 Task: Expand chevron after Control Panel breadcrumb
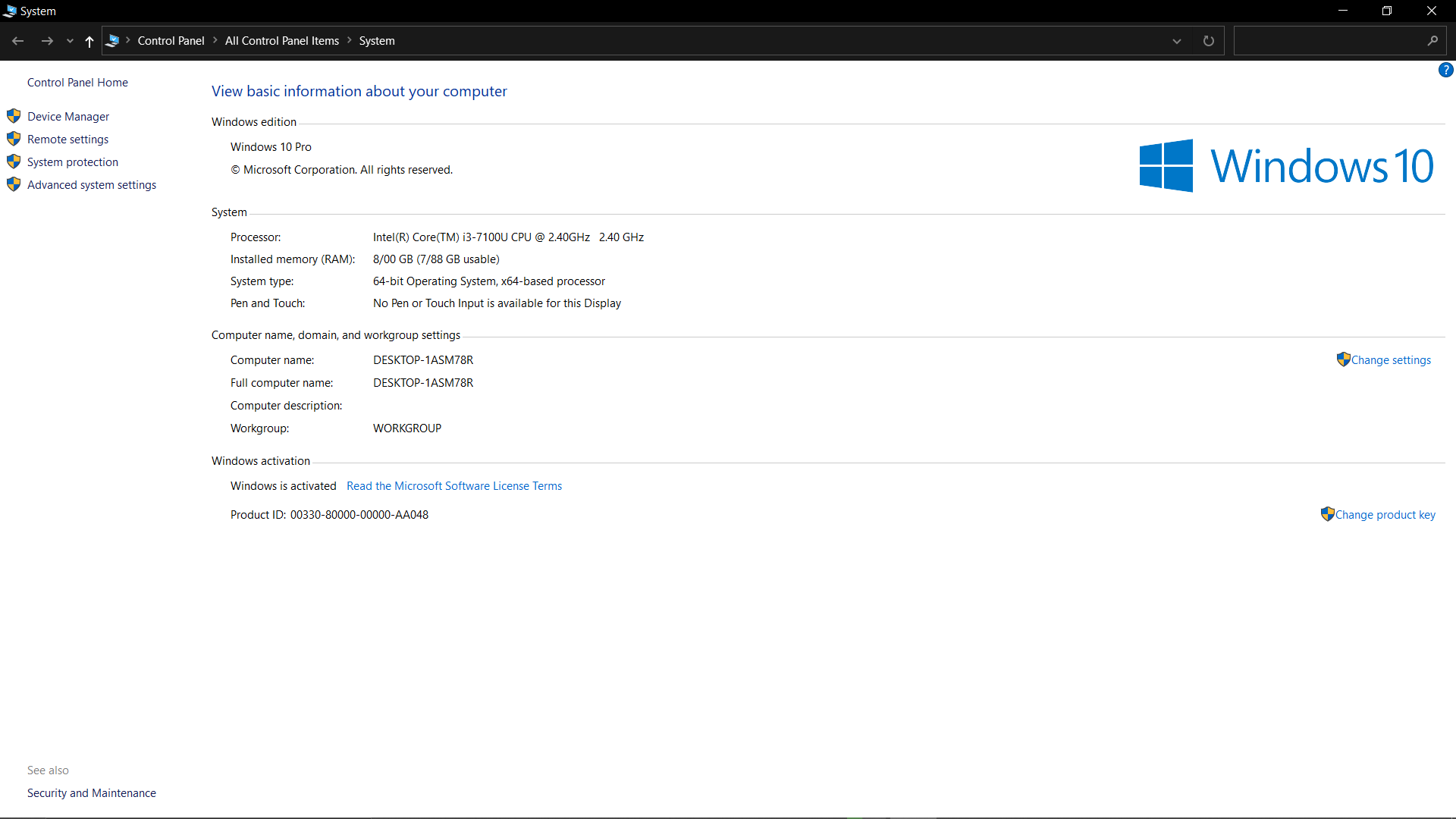215,41
